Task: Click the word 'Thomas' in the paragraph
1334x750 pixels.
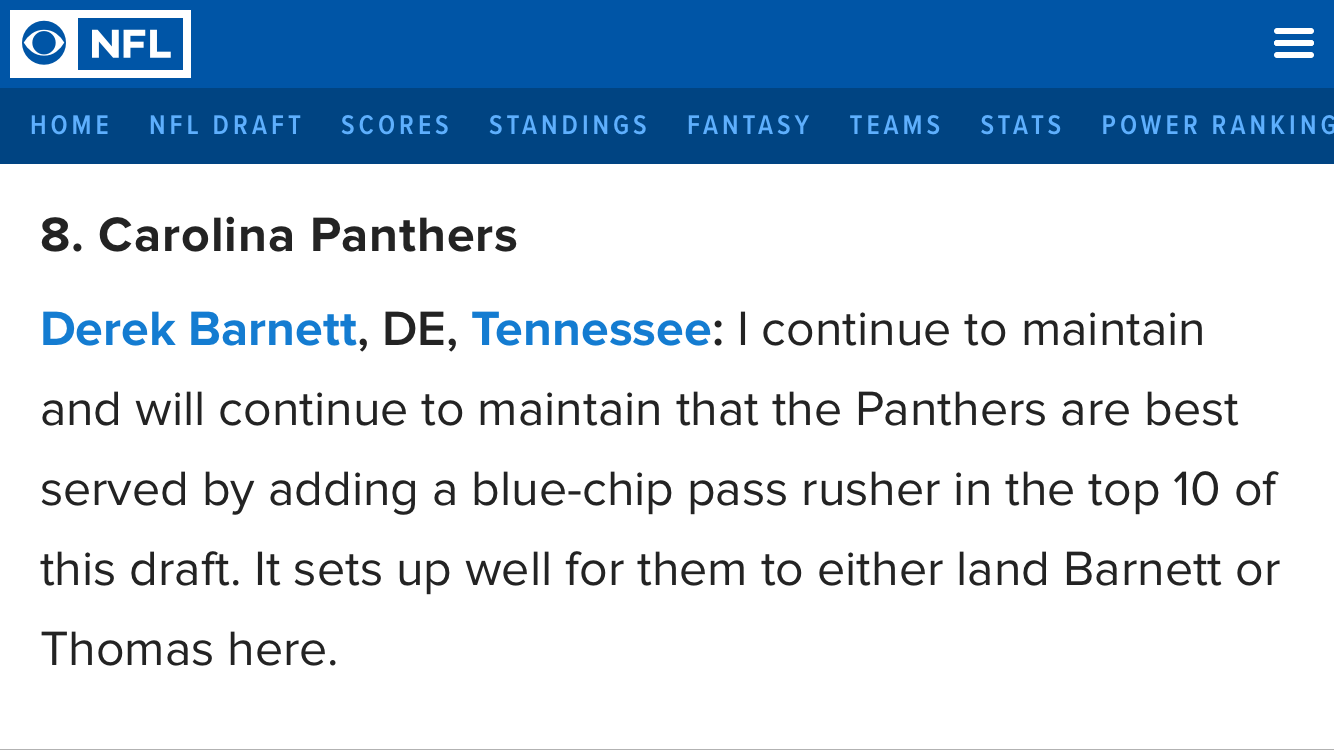Action: [x=127, y=650]
